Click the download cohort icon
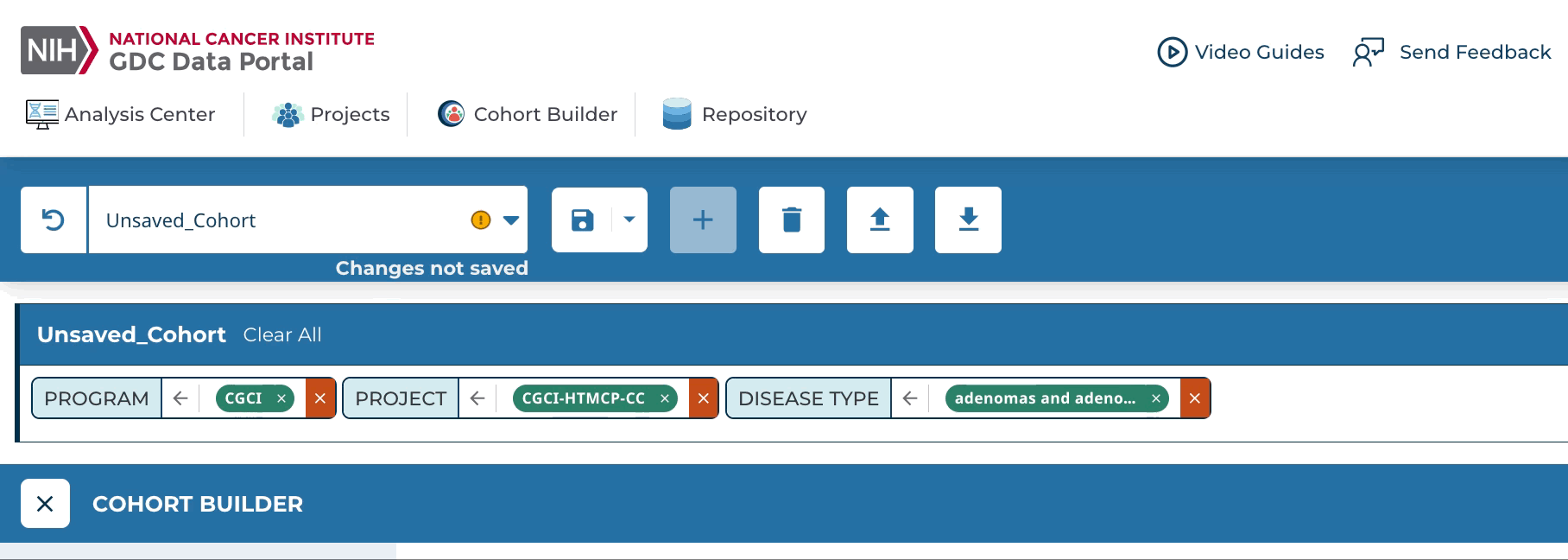 (968, 220)
